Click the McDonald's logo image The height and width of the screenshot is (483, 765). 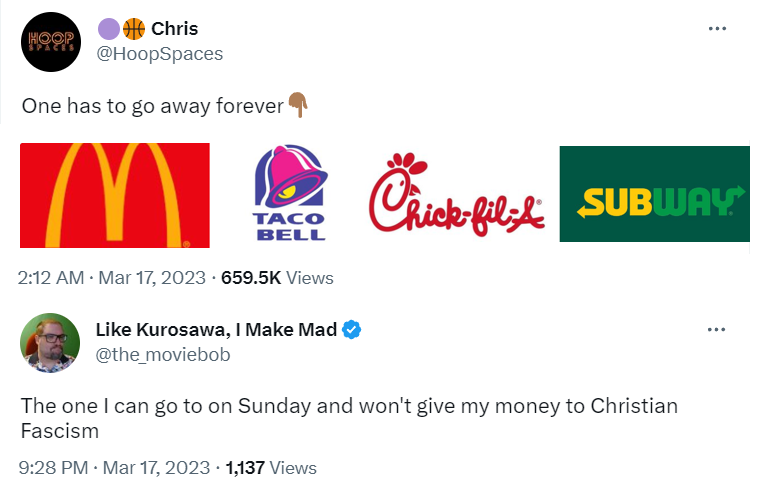[115, 195]
